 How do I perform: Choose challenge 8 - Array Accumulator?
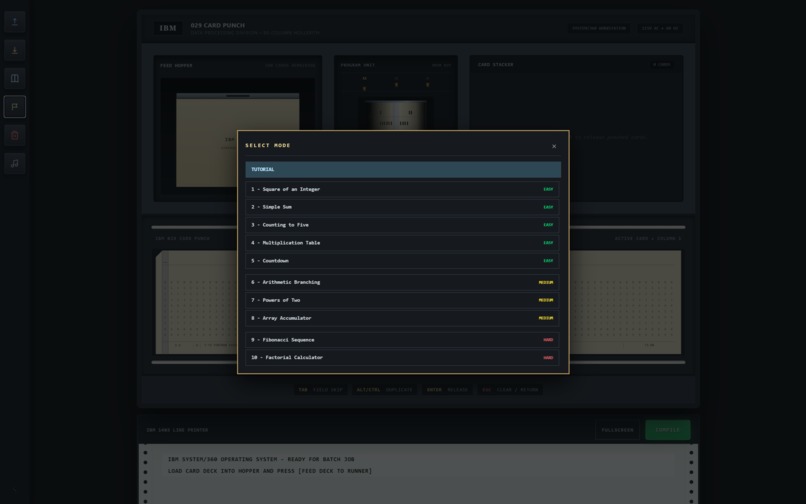402,318
